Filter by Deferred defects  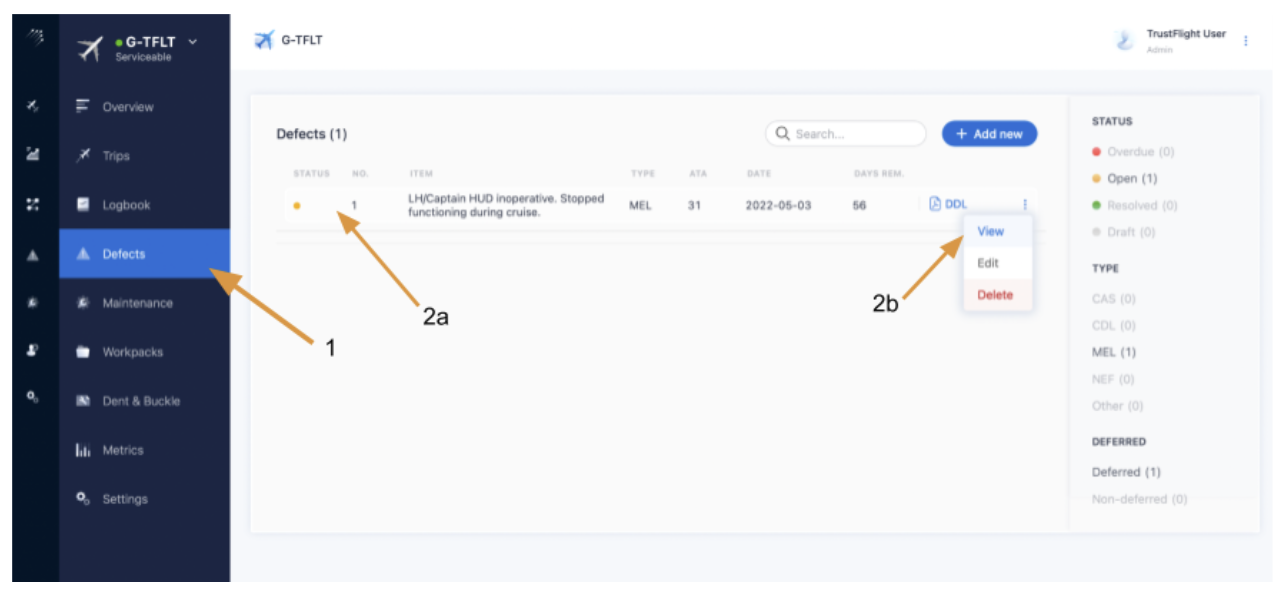tap(1126, 472)
